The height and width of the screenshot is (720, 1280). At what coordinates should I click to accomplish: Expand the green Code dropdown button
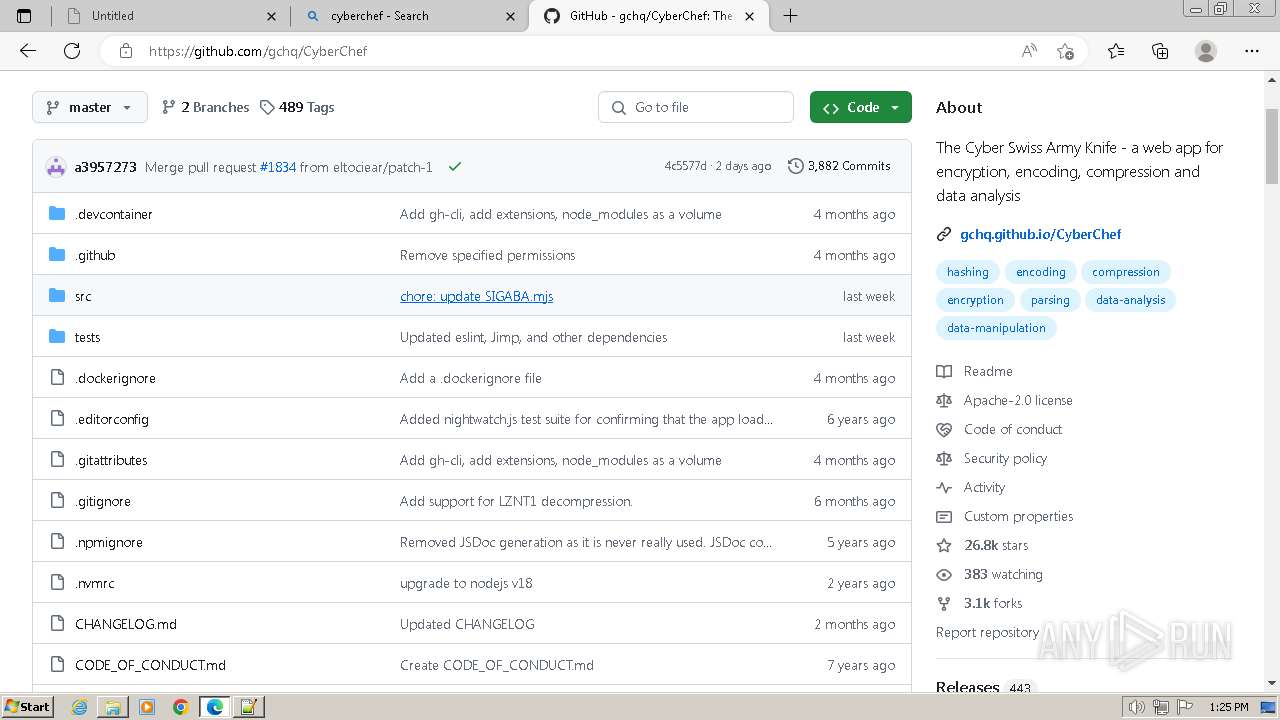coord(861,107)
